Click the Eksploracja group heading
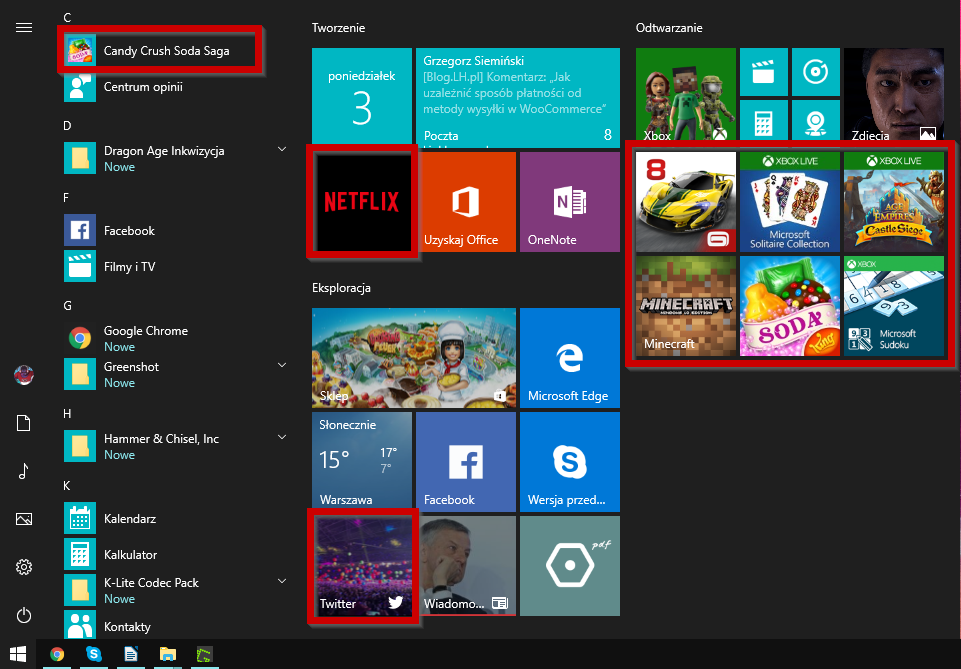Screen dimensions: 961x669 tap(341, 288)
